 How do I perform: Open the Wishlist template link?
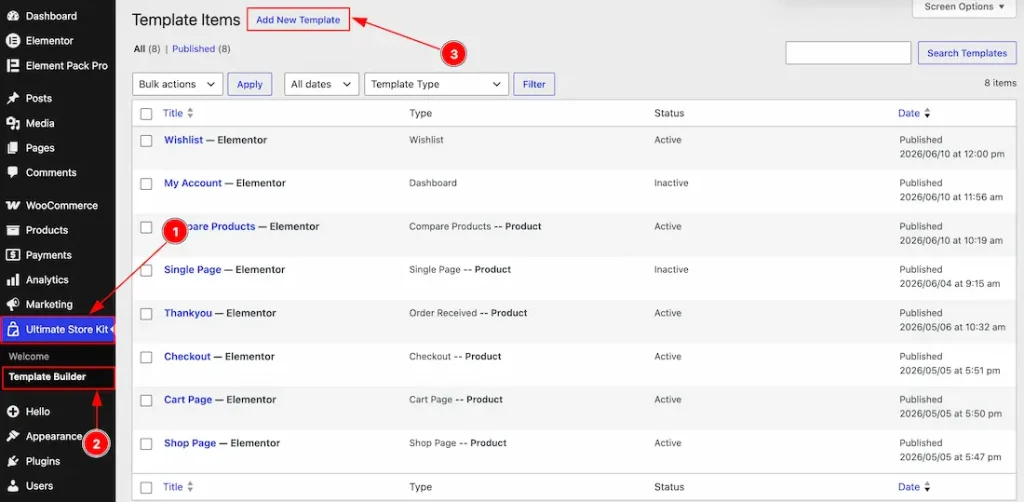click(184, 140)
